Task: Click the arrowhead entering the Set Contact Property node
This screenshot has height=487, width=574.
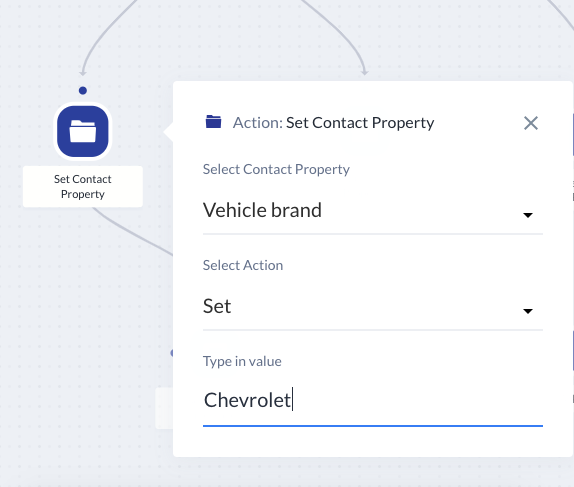Action: click(x=83, y=73)
